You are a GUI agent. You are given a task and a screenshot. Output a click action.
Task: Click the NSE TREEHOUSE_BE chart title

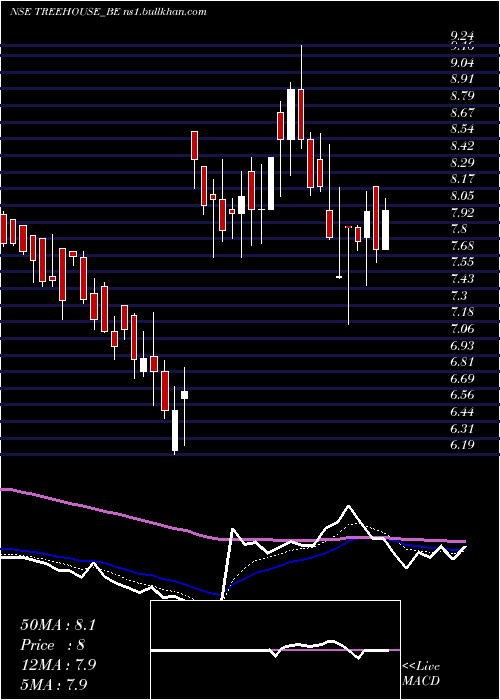(x=64, y=12)
